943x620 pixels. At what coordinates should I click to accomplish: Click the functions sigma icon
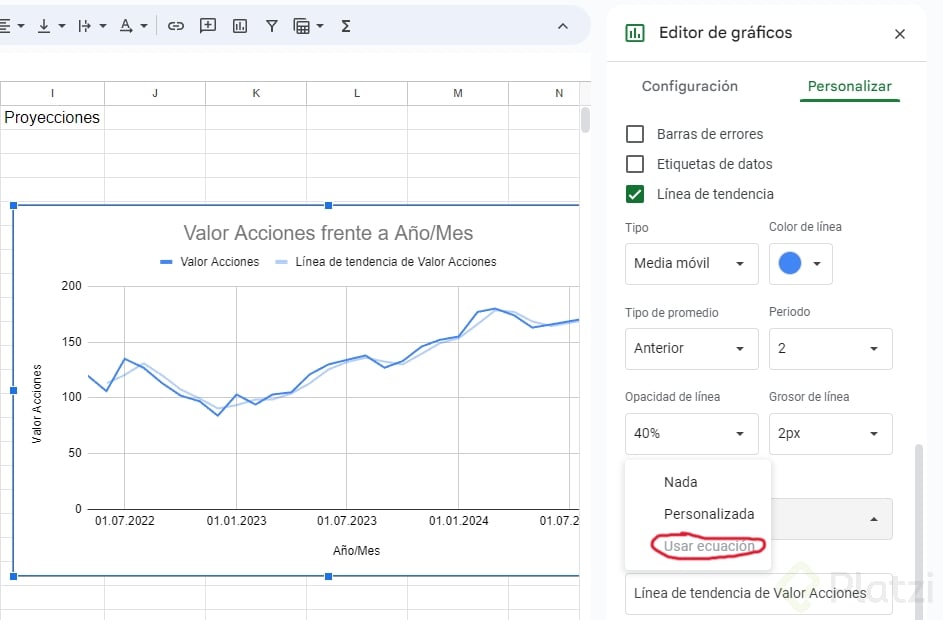[x=346, y=26]
